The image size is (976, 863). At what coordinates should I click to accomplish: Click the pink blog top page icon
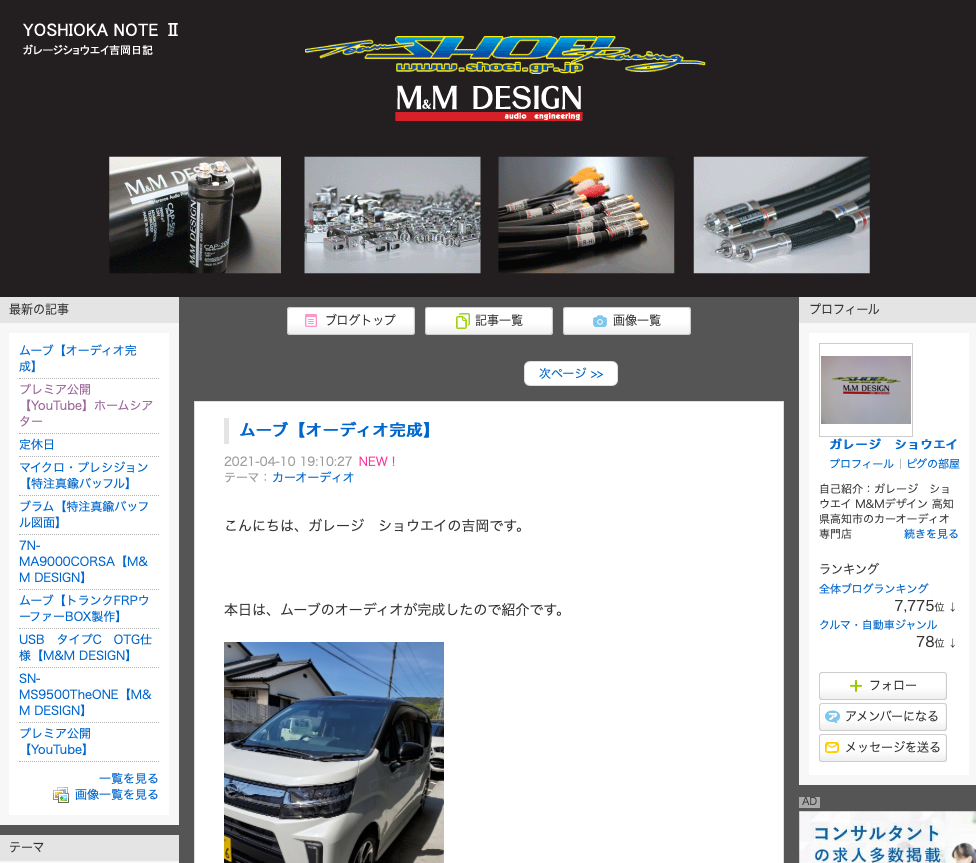click(x=311, y=321)
